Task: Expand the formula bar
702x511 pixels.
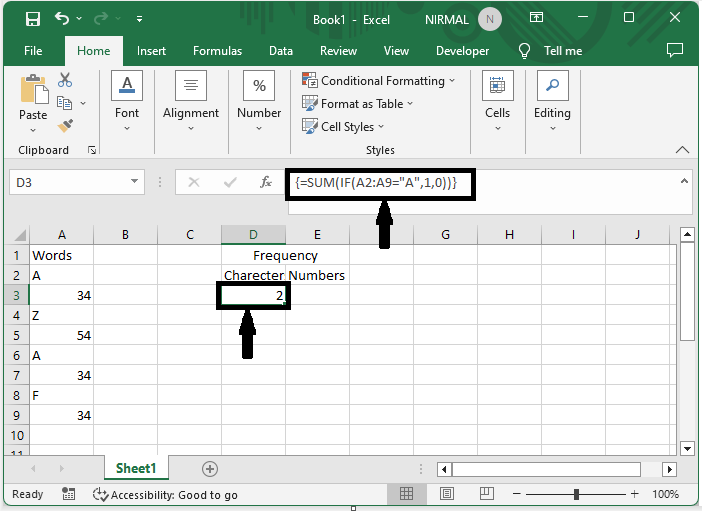Action: tap(684, 181)
